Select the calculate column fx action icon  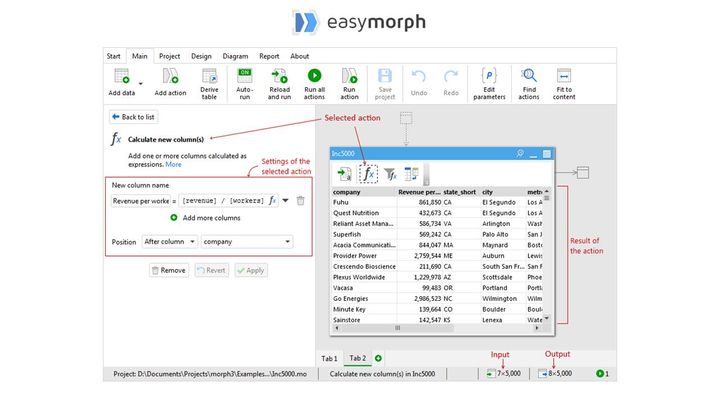click(x=368, y=174)
